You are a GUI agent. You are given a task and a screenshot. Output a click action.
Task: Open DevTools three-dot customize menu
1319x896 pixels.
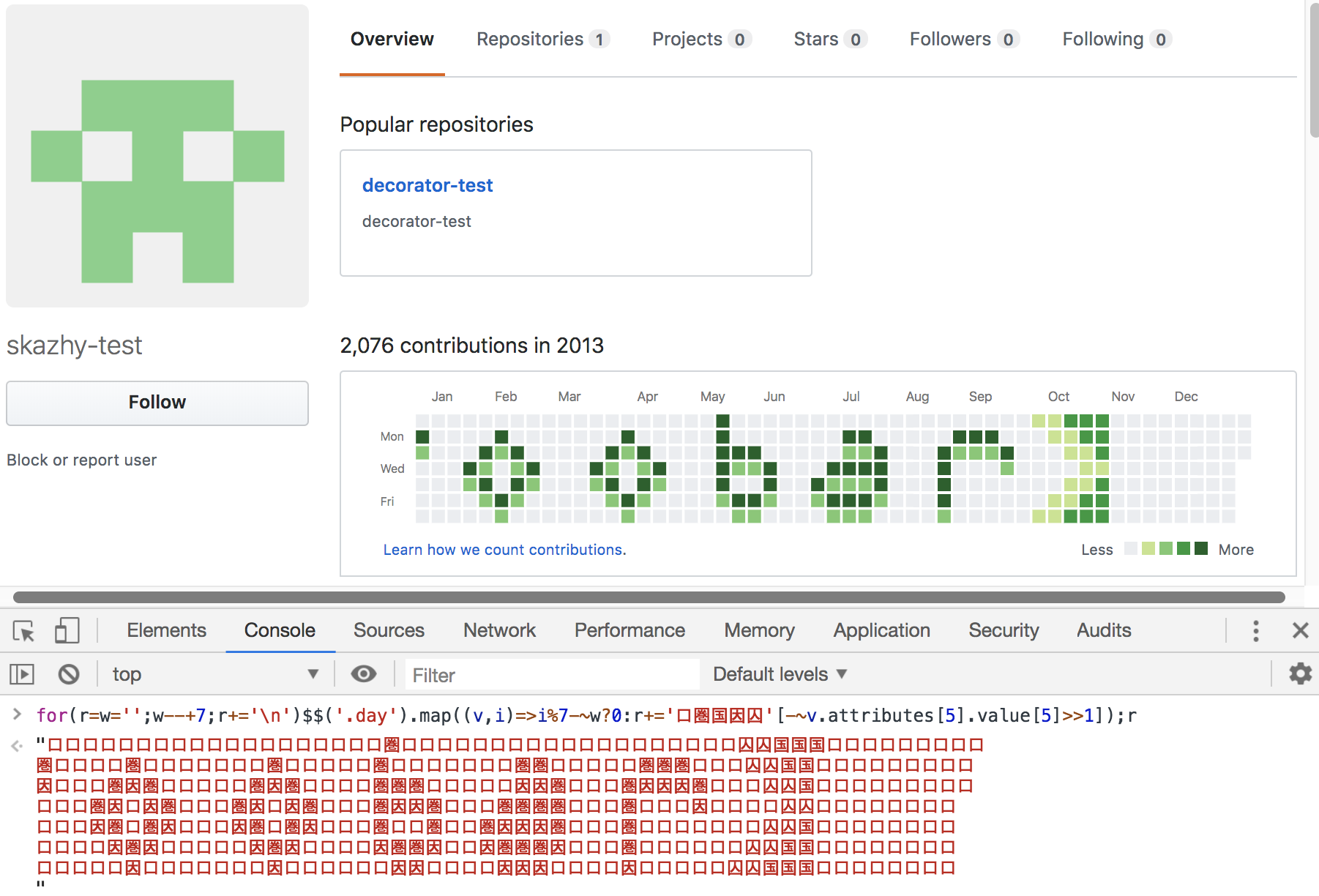tap(1255, 631)
